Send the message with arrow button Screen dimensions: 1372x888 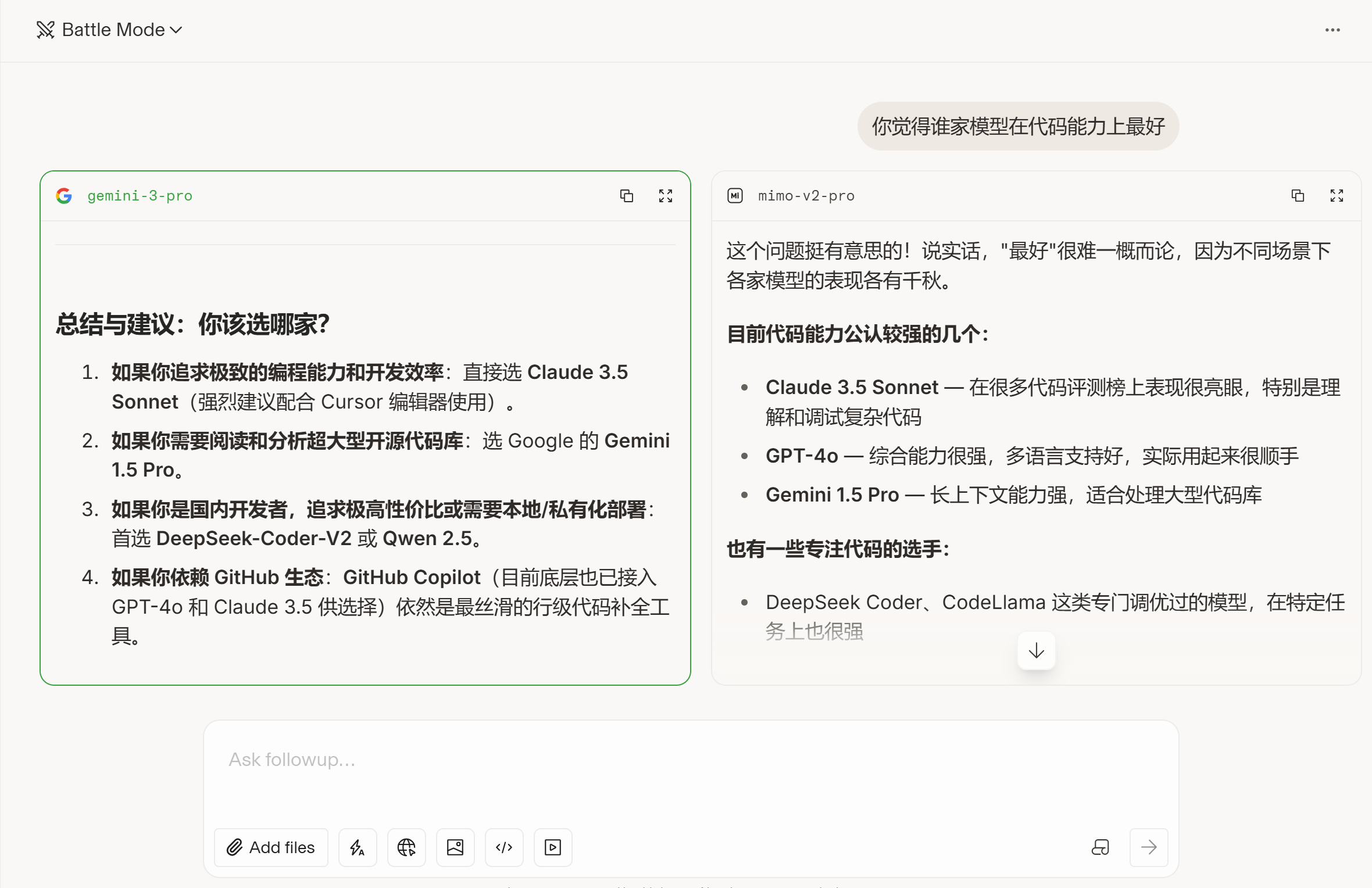pyautogui.click(x=1149, y=847)
